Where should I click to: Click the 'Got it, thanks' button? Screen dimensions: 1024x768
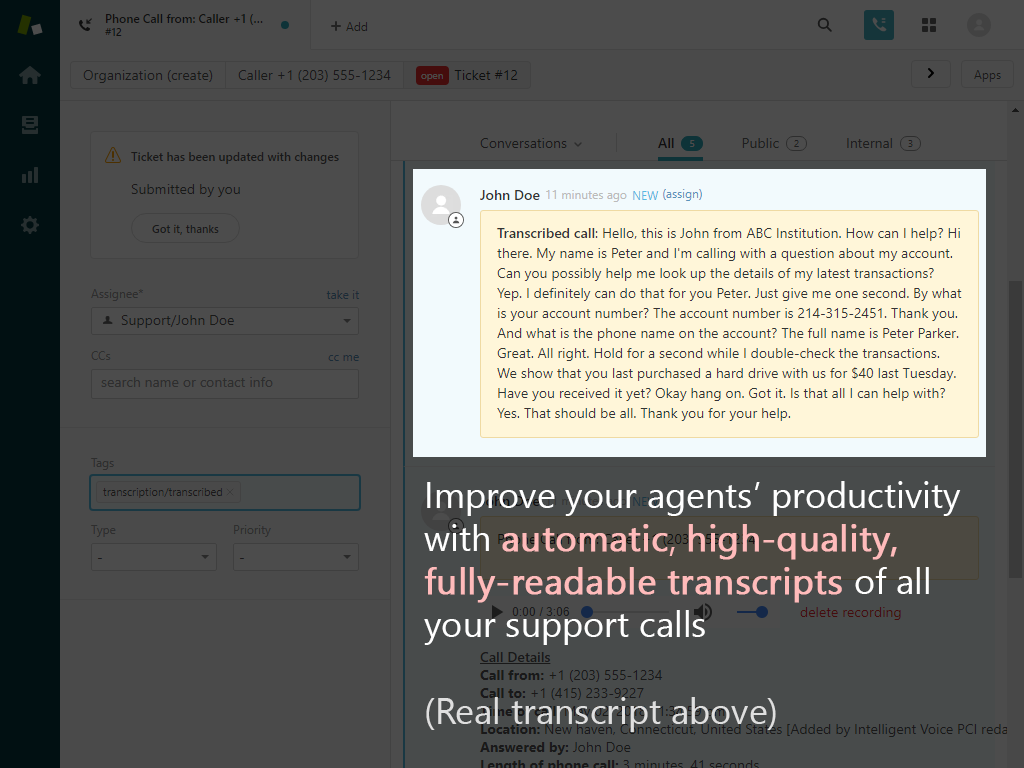tap(185, 229)
